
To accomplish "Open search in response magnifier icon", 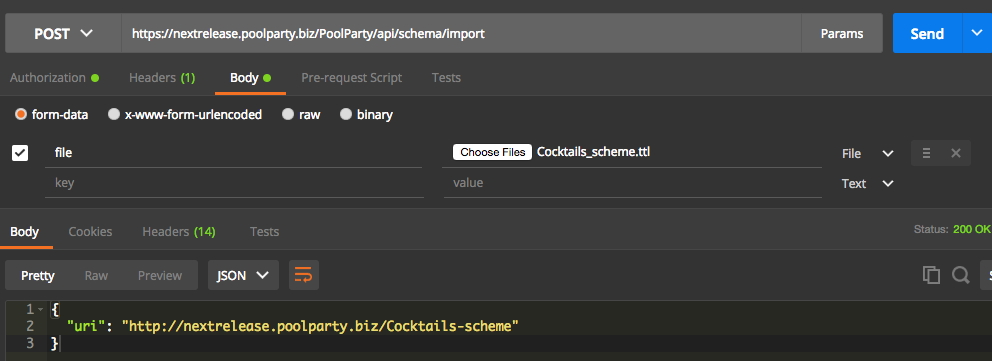I will pyautogui.click(x=961, y=275).
